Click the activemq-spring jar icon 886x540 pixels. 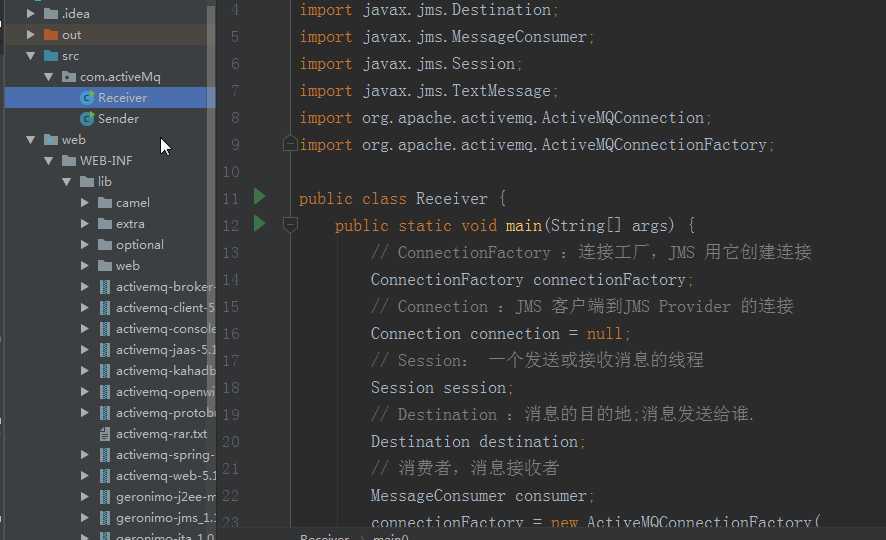coord(105,455)
